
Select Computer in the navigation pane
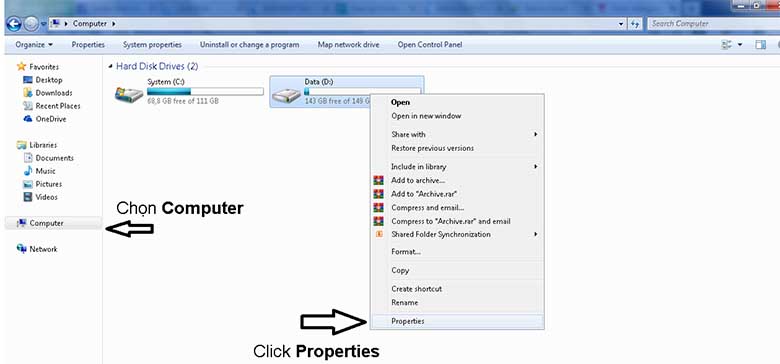click(x=53, y=223)
